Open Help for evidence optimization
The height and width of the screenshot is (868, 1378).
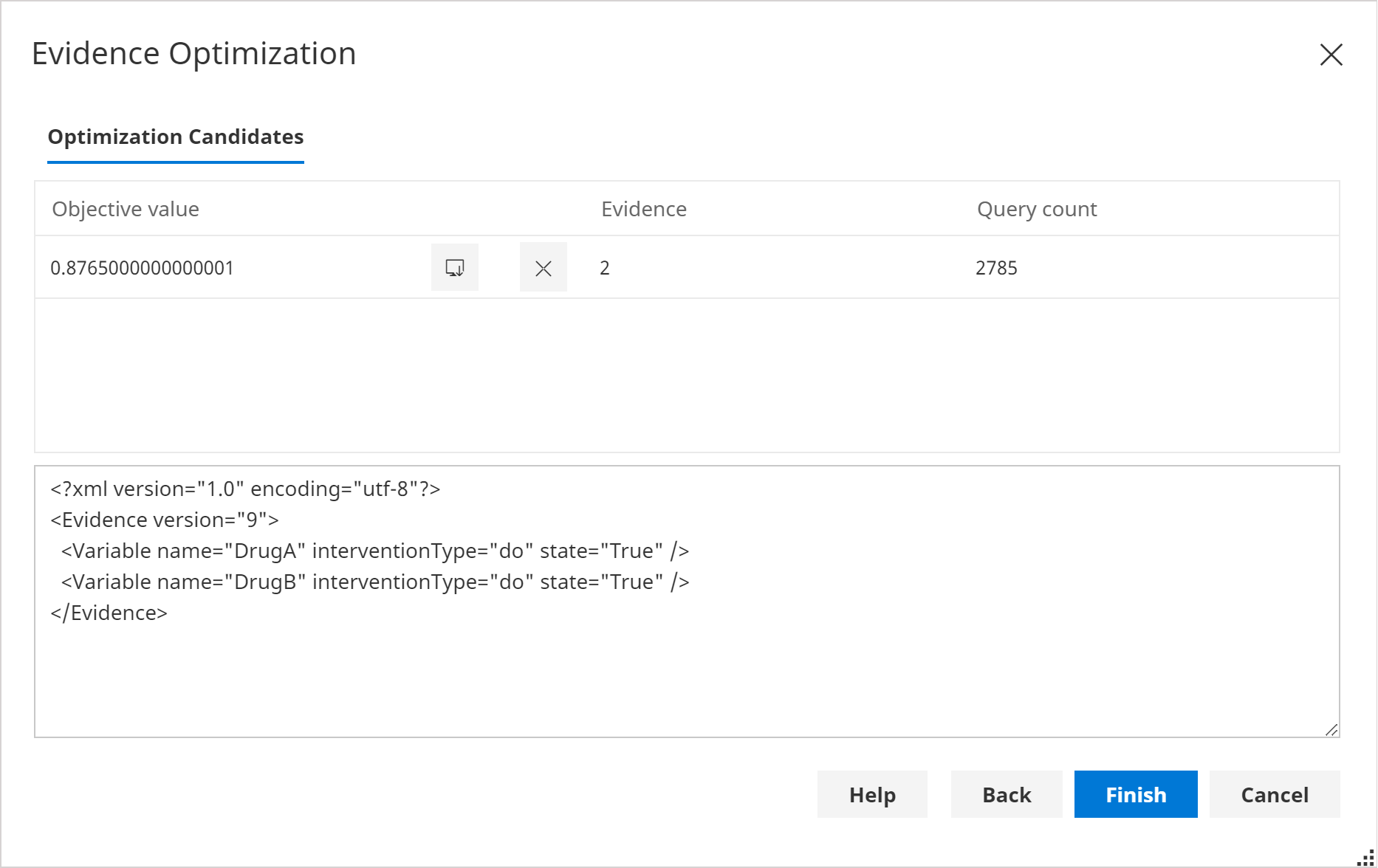872,794
